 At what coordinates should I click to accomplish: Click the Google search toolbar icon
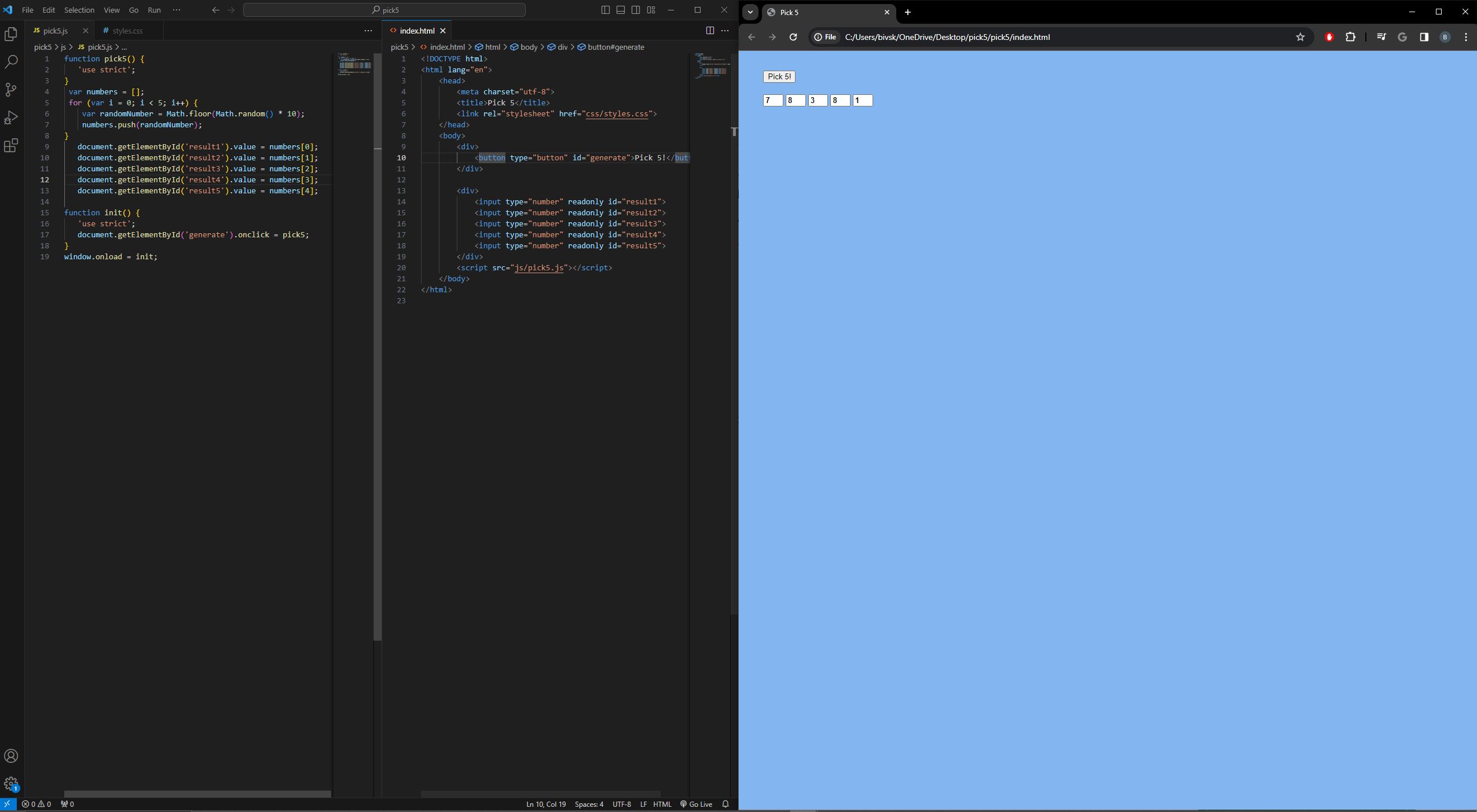(x=1402, y=37)
